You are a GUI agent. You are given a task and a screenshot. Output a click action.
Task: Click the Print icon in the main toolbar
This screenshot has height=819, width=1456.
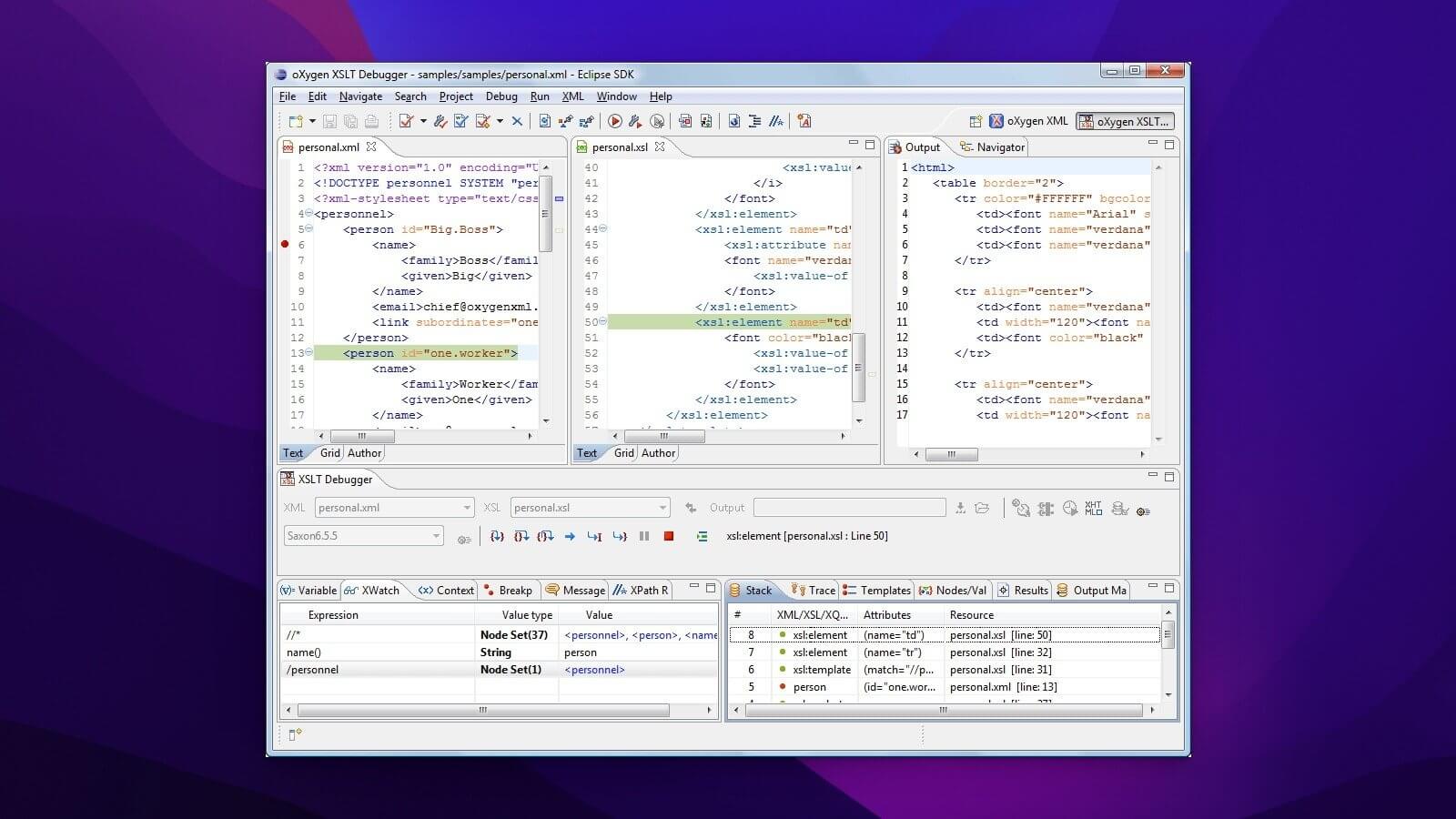click(x=373, y=120)
